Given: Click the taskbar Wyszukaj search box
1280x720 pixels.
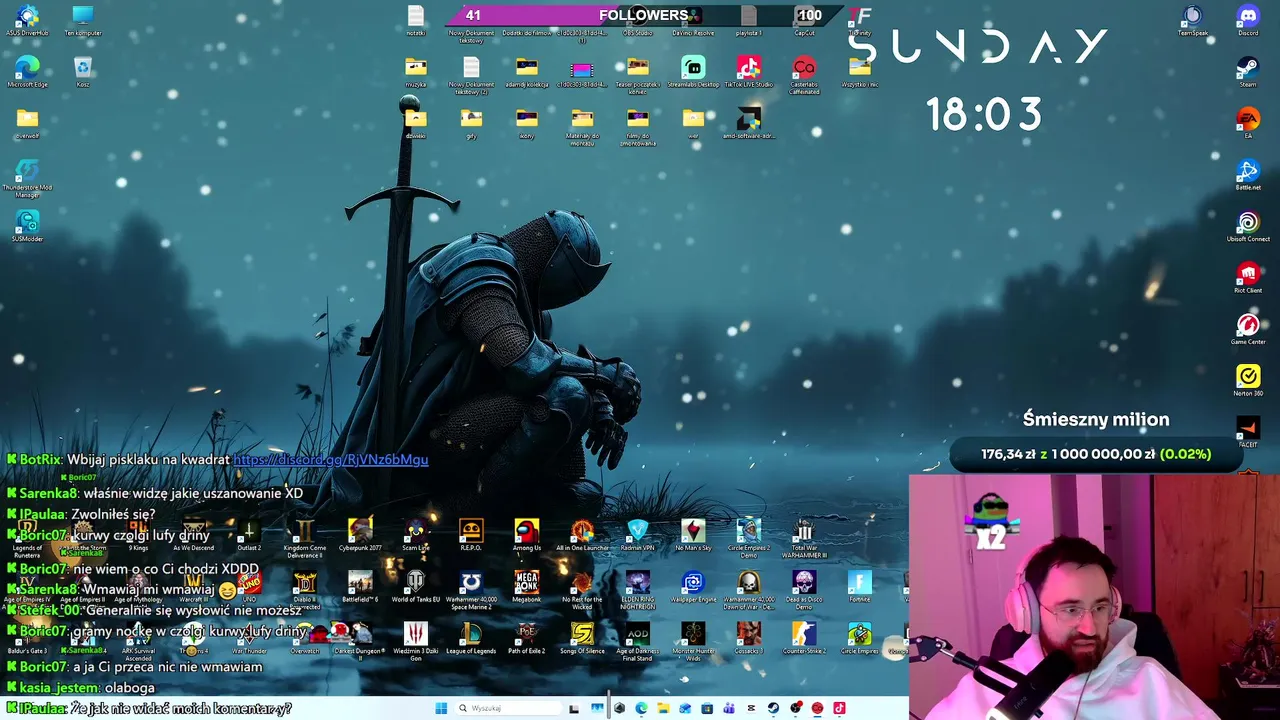Looking at the screenshot, I should 510,708.
